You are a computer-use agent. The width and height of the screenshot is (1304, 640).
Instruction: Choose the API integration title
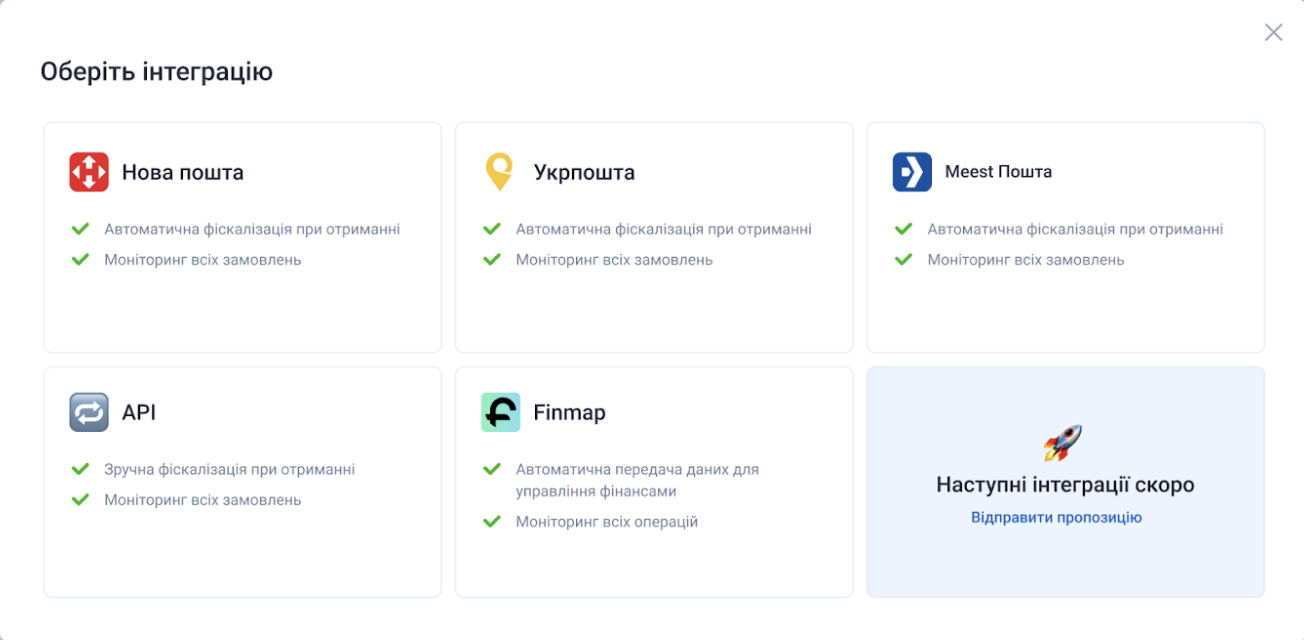[139, 412]
